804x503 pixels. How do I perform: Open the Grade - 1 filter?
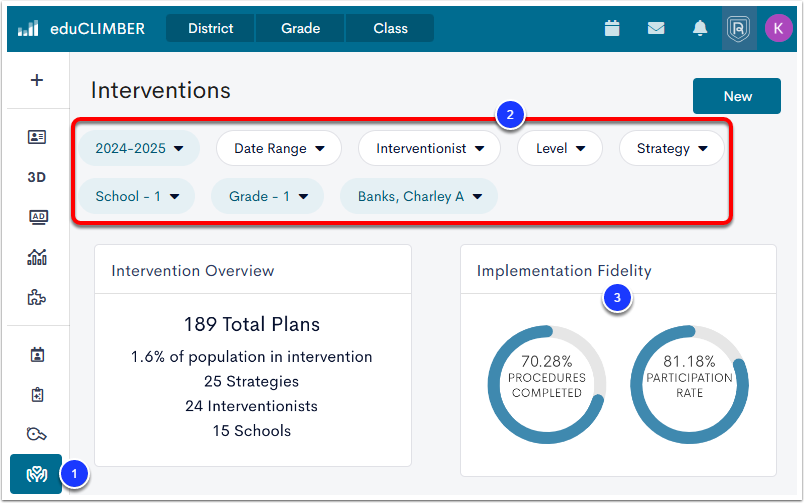268,196
